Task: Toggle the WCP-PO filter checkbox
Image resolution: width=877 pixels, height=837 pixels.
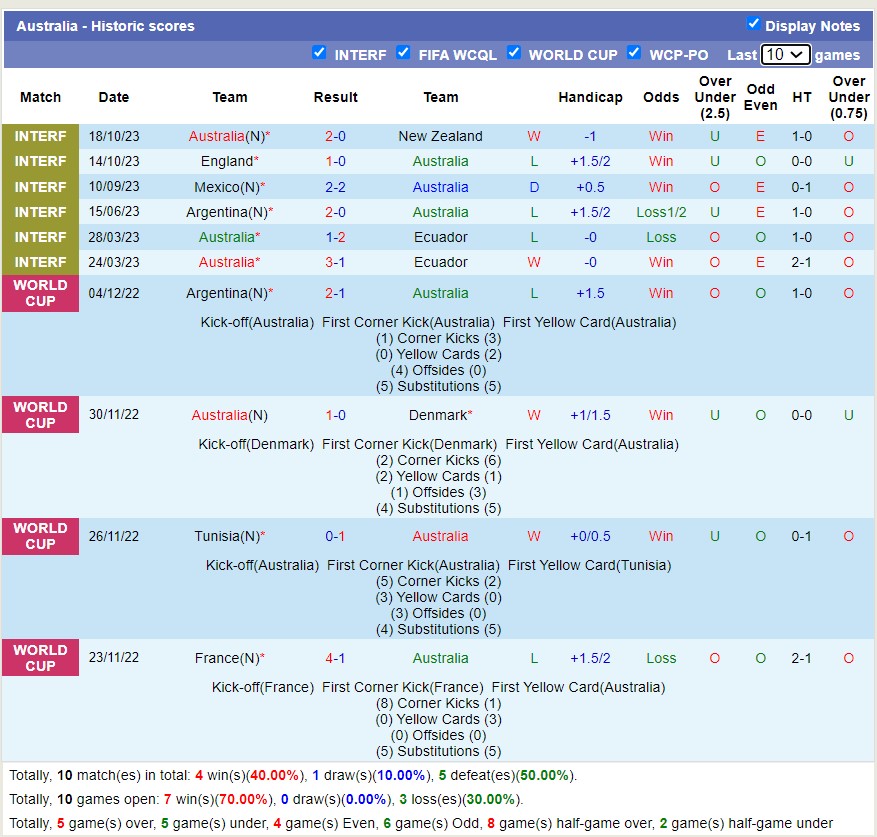Action: click(x=633, y=53)
